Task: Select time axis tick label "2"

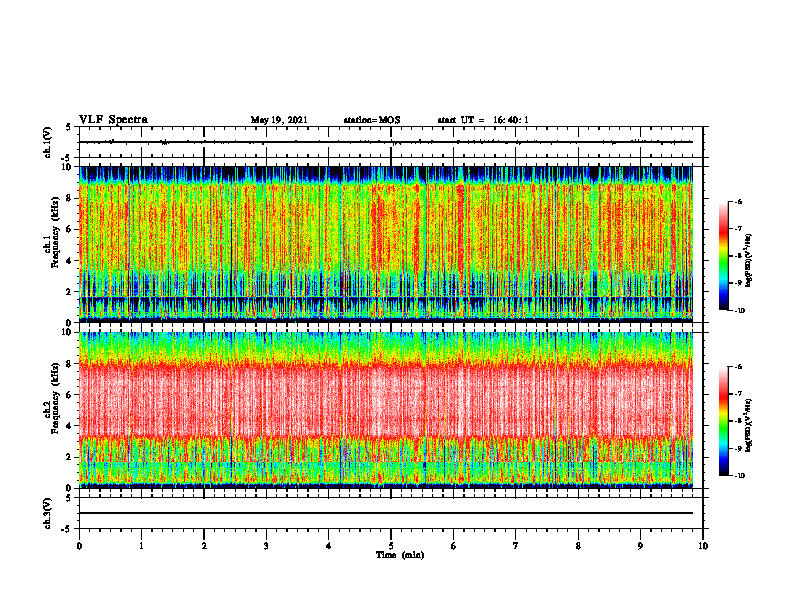Action: point(204,546)
